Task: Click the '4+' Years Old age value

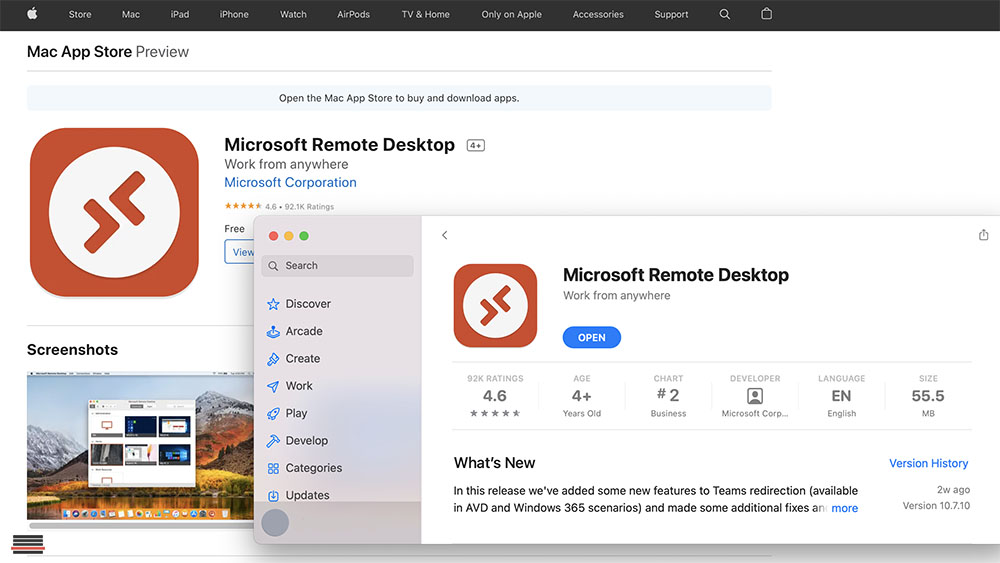Action: pyautogui.click(x=582, y=396)
